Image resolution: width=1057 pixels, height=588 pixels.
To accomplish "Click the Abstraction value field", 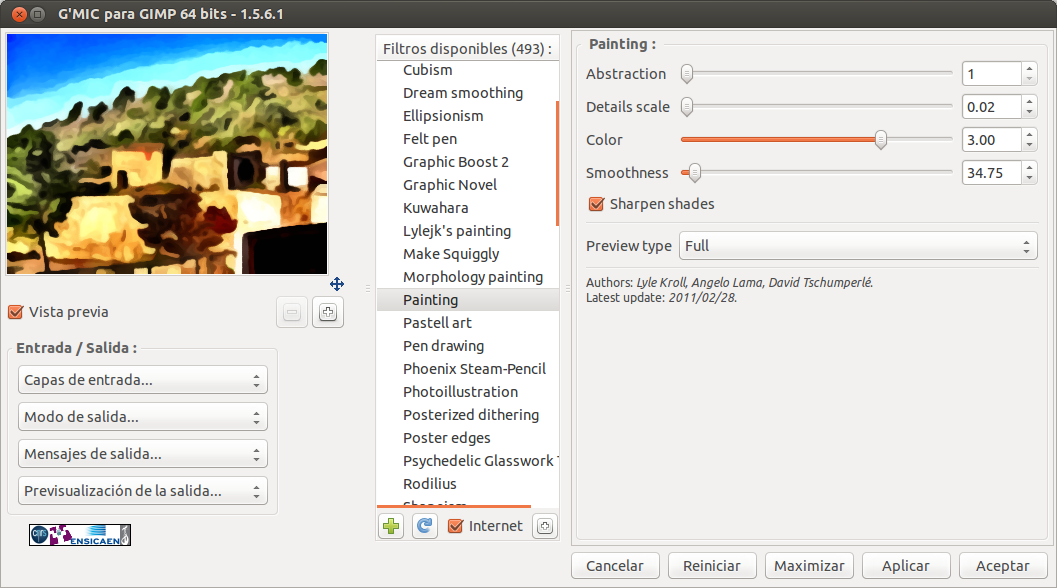I will point(992,74).
